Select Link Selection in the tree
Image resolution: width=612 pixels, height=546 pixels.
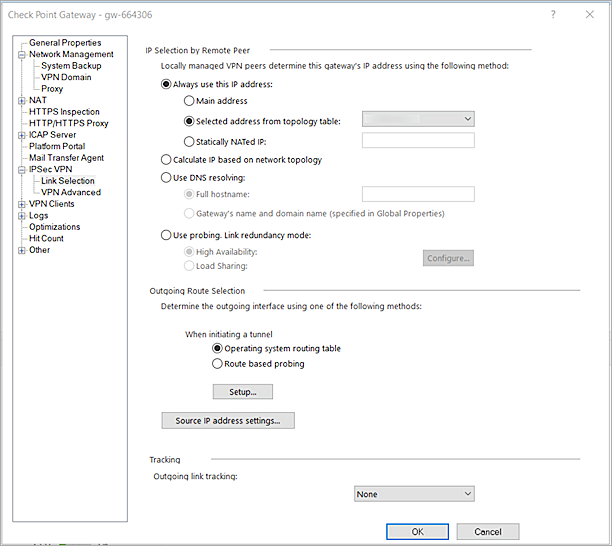(x=68, y=181)
